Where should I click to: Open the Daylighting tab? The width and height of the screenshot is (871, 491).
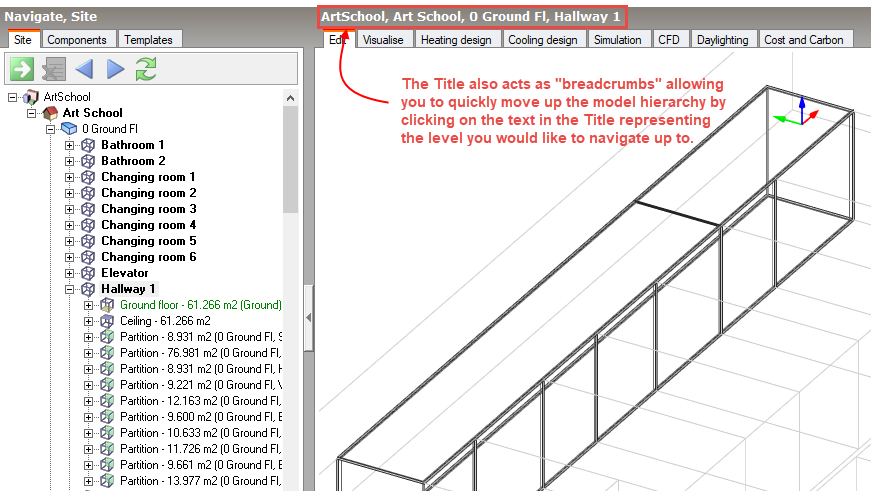721,40
